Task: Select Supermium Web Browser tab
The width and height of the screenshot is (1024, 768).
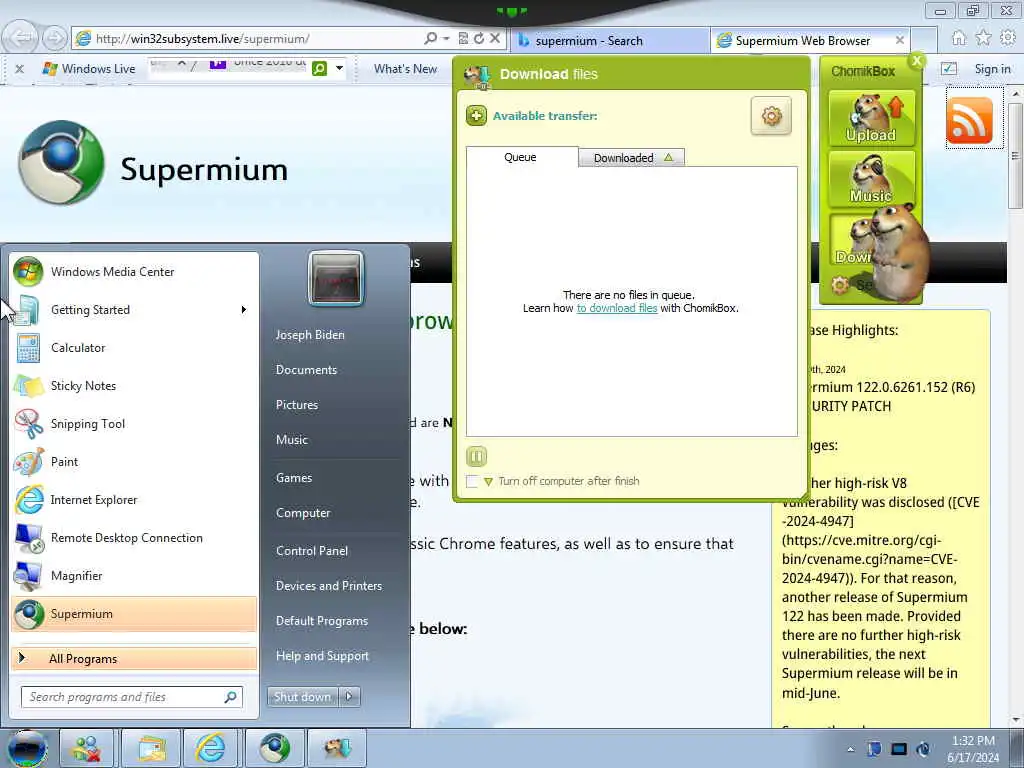Action: coord(802,40)
